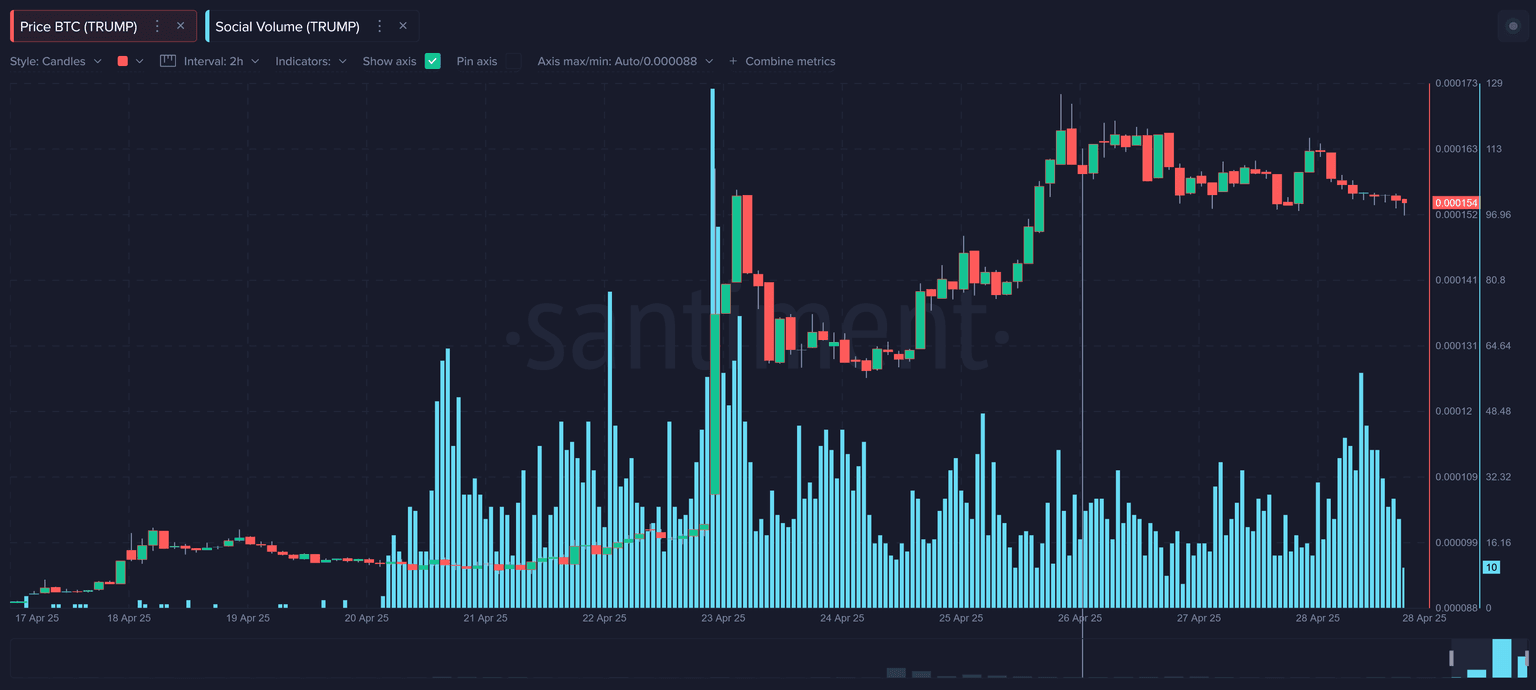The width and height of the screenshot is (1536, 690).
Task: Open the Axis max/min settings dropdown
Action: coord(625,61)
